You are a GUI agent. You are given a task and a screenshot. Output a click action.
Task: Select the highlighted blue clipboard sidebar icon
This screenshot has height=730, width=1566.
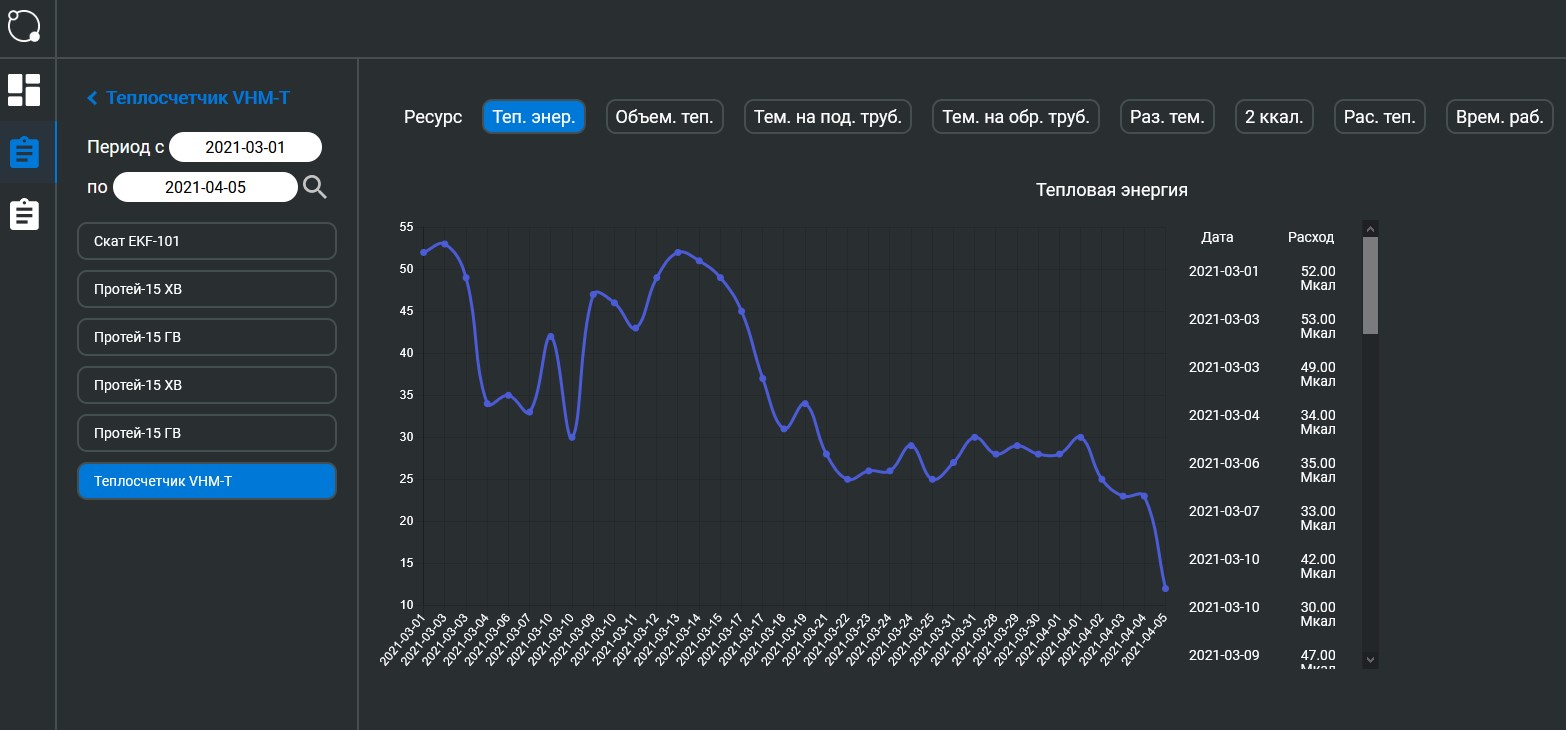[x=24, y=153]
